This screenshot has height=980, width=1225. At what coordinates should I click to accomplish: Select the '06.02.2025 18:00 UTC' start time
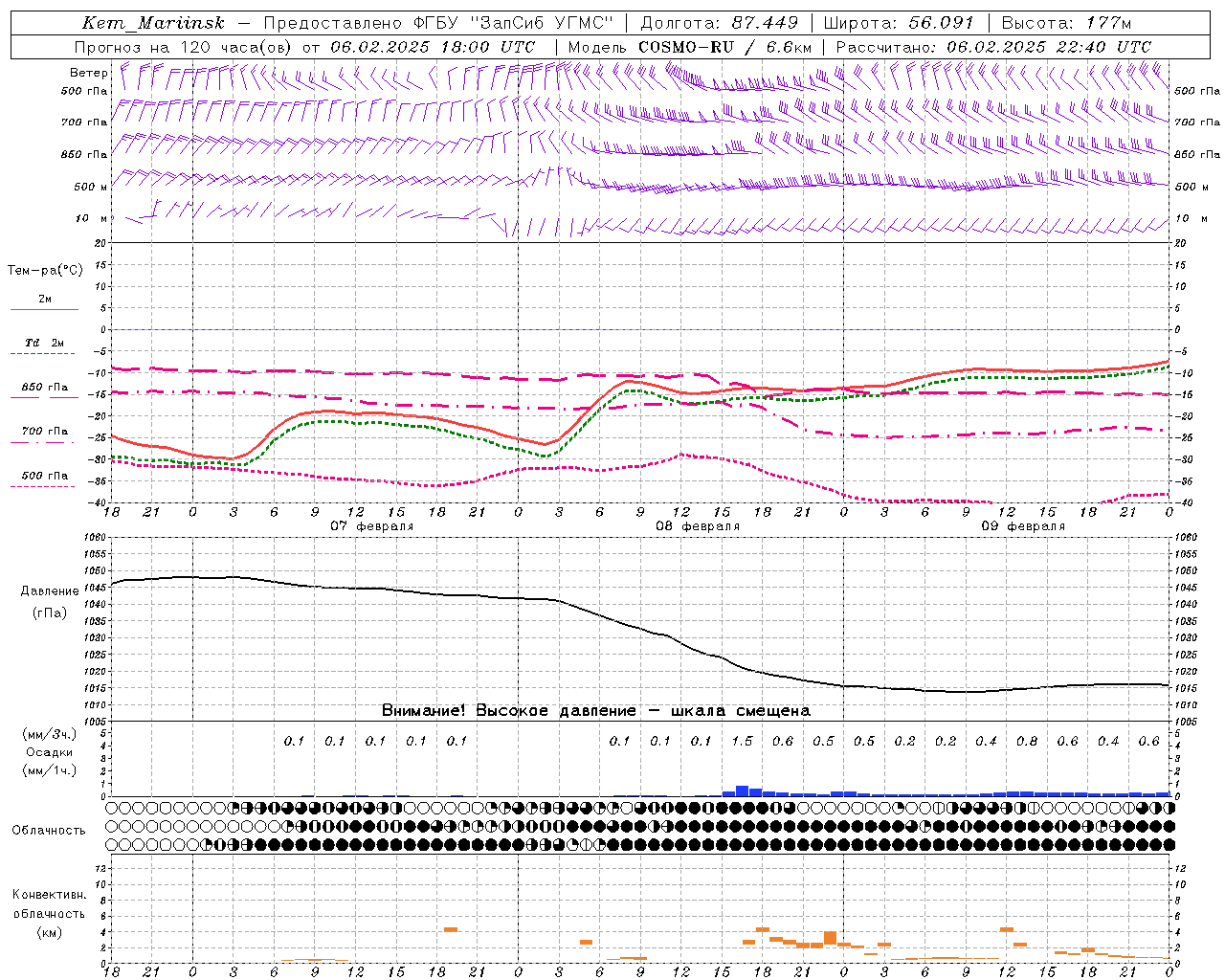(x=434, y=47)
